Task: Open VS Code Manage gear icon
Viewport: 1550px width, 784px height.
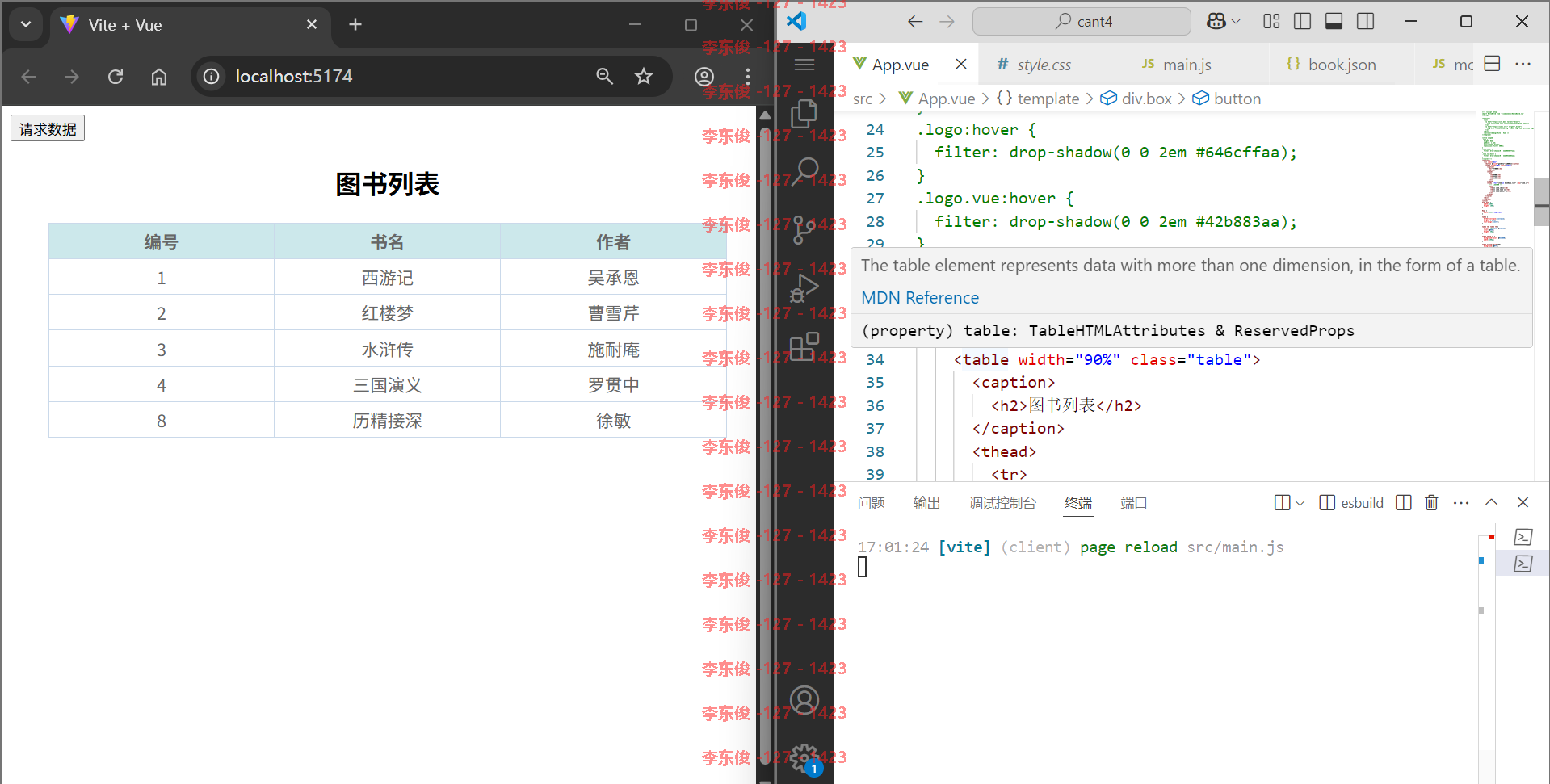Action: (x=804, y=758)
